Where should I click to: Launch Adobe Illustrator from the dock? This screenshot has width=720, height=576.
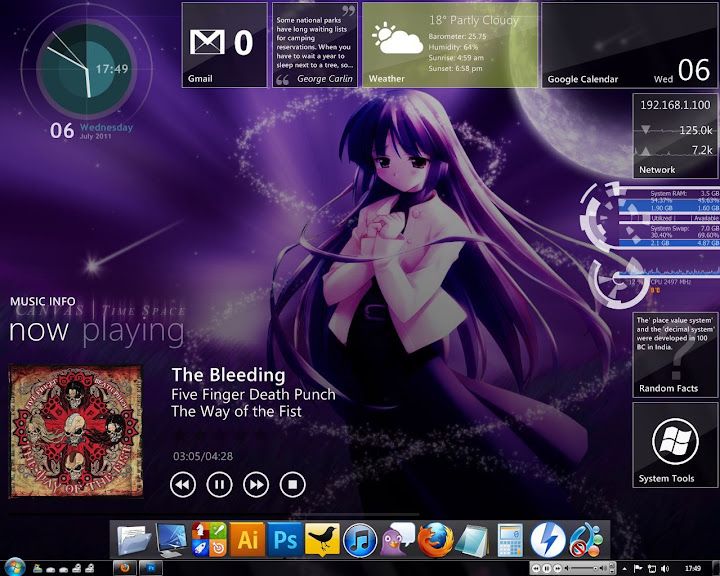pyautogui.click(x=247, y=539)
